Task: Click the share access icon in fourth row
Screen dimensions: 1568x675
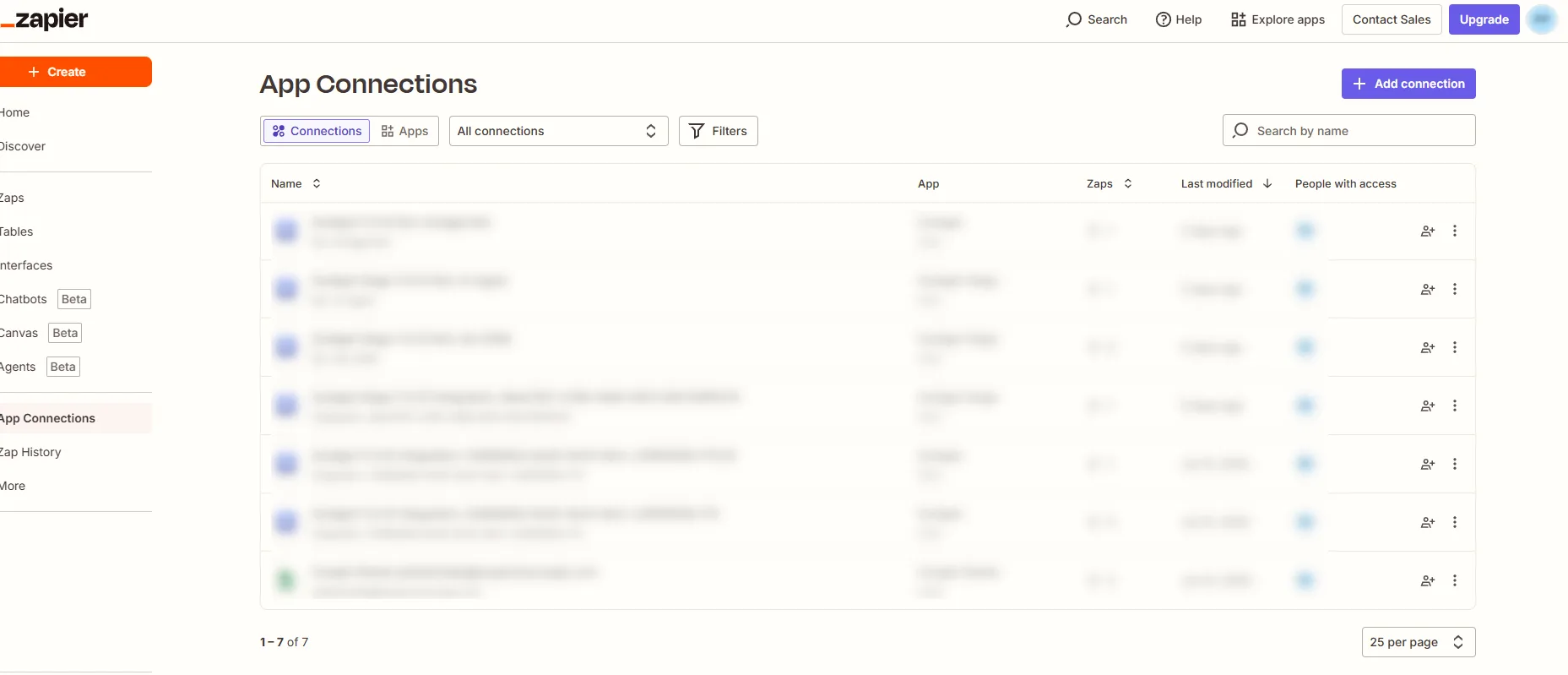Action: (x=1427, y=406)
